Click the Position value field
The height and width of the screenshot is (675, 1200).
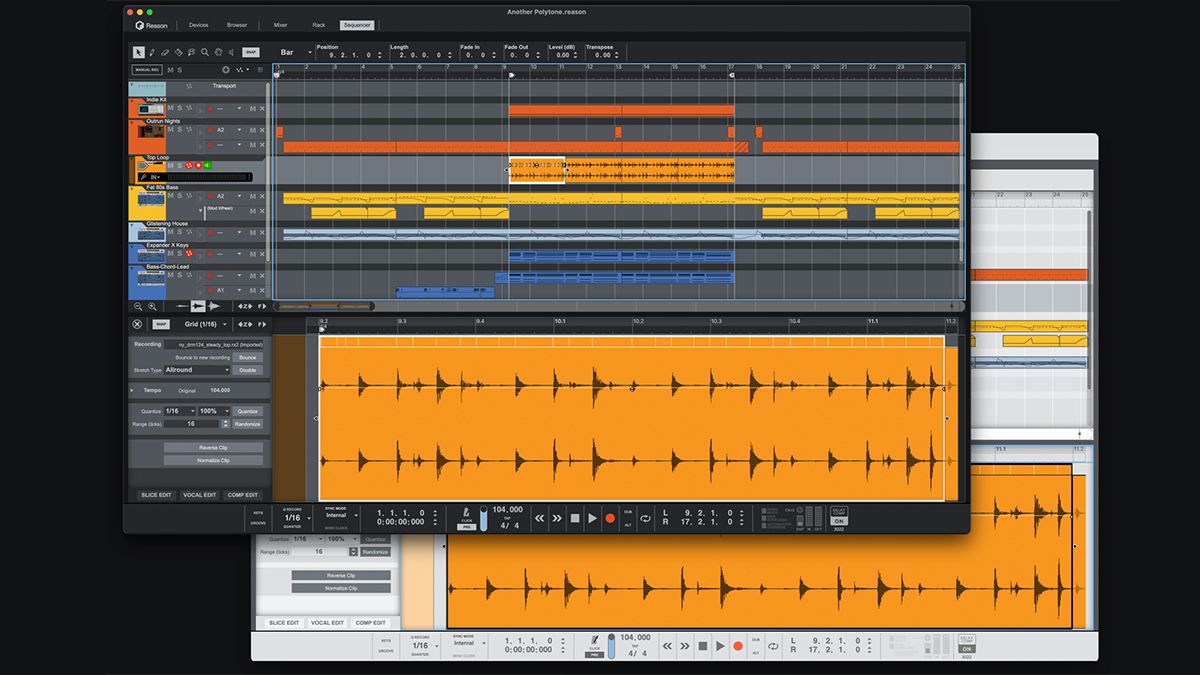point(346,55)
